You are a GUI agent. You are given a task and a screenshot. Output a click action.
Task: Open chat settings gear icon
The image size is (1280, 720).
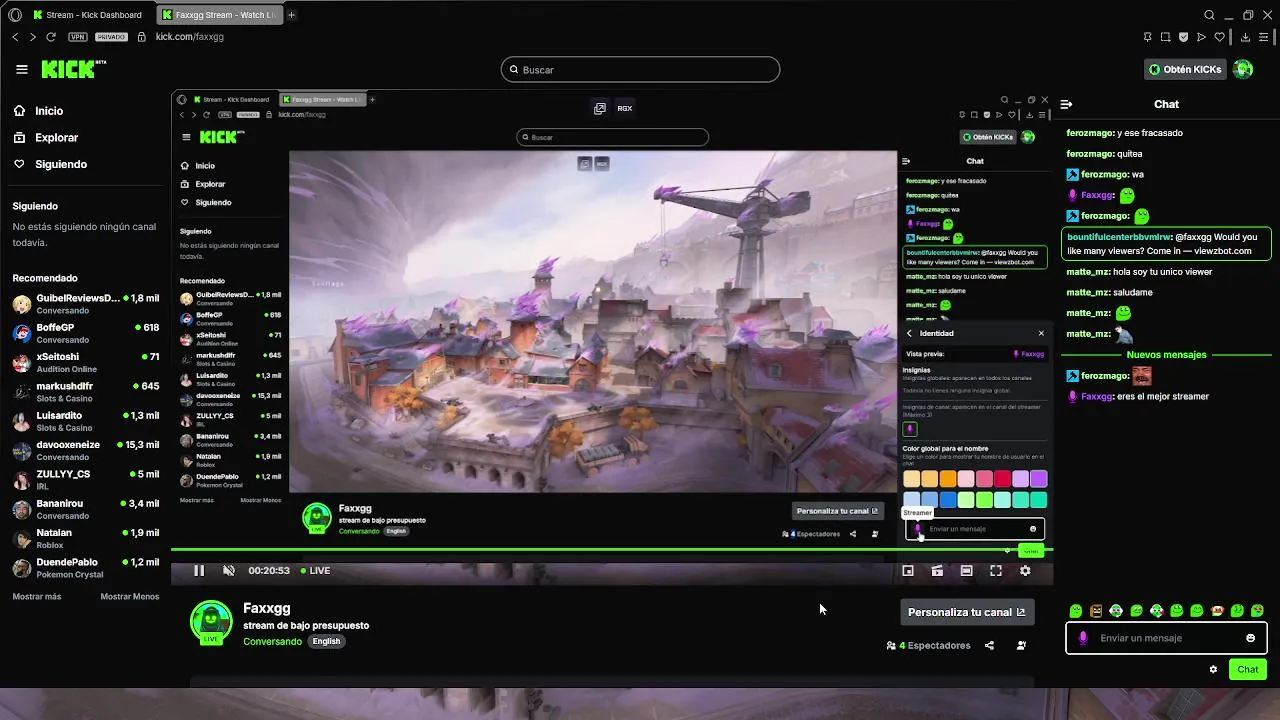pos(1213,669)
